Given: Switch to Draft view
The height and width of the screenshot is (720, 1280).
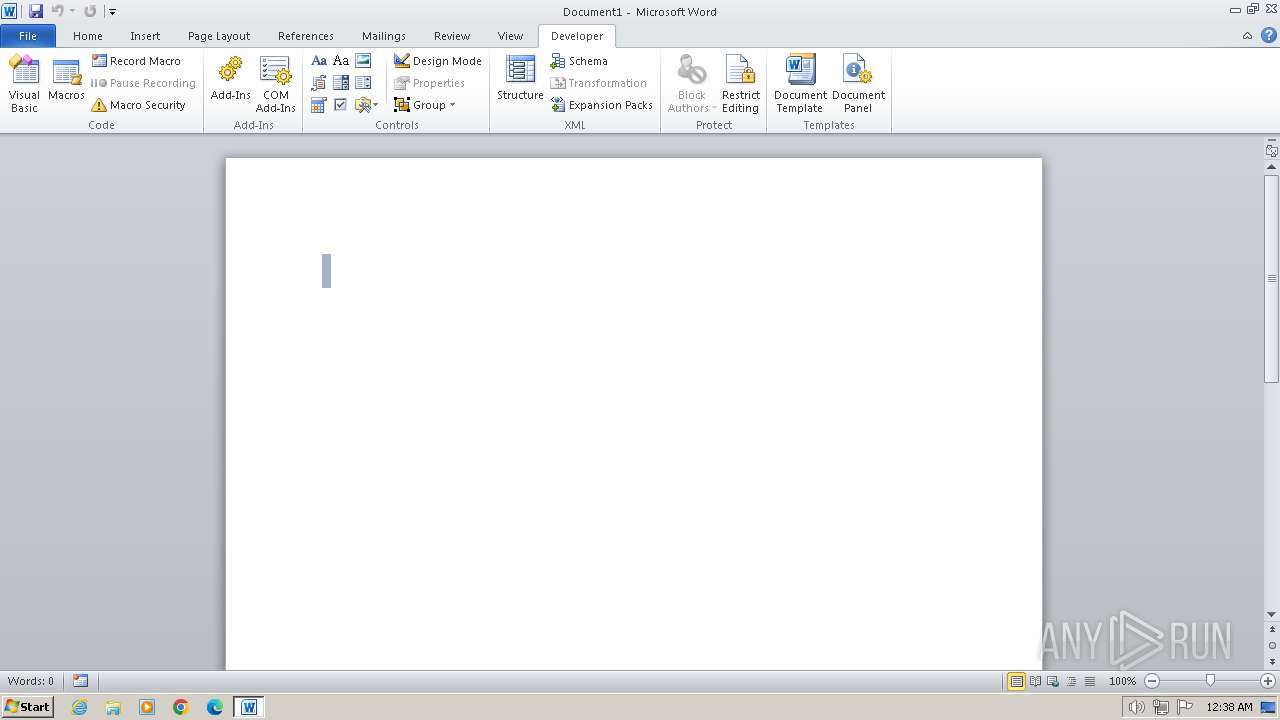Looking at the screenshot, I should [1089, 681].
